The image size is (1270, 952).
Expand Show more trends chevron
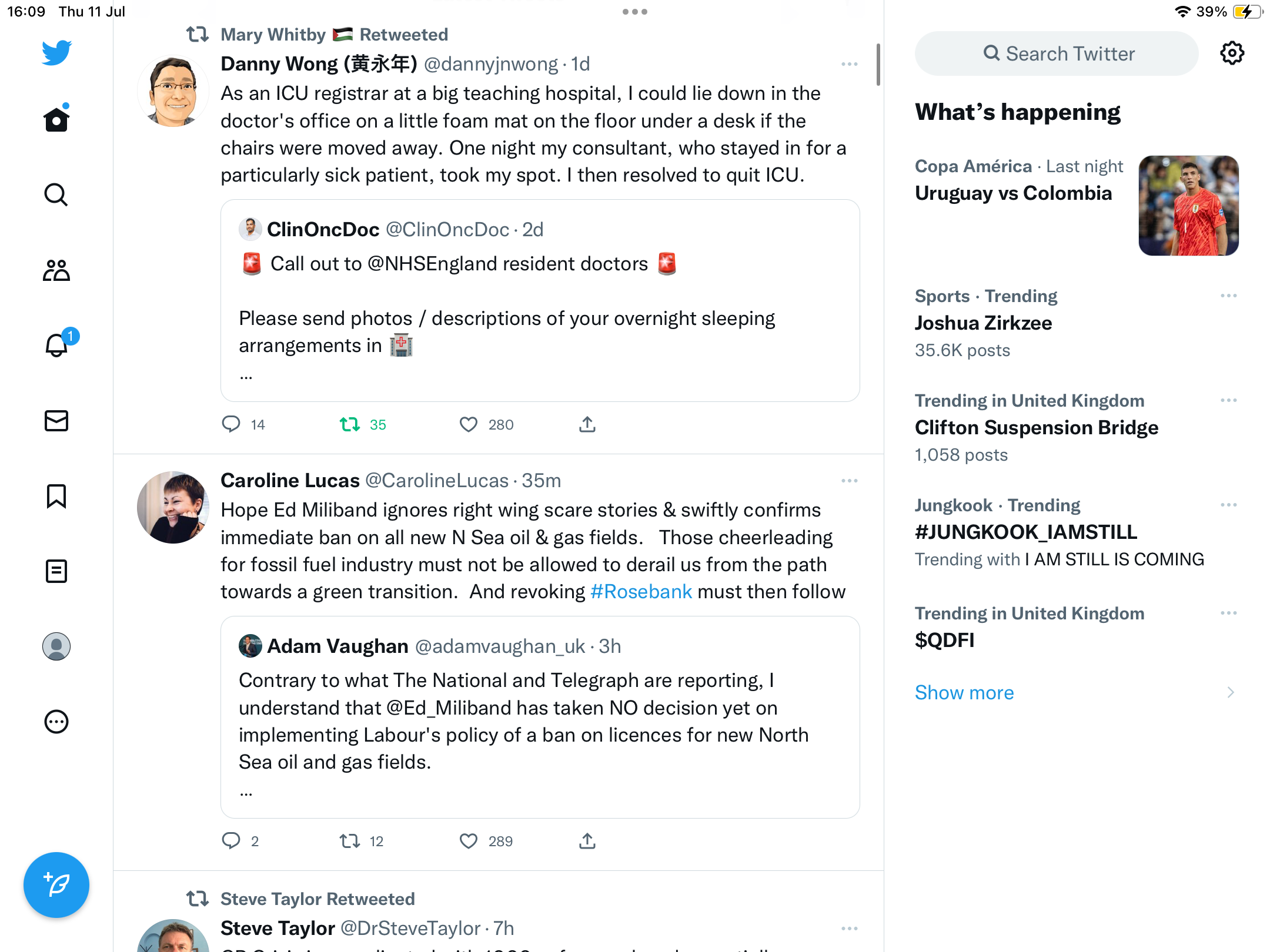coord(1230,692)
